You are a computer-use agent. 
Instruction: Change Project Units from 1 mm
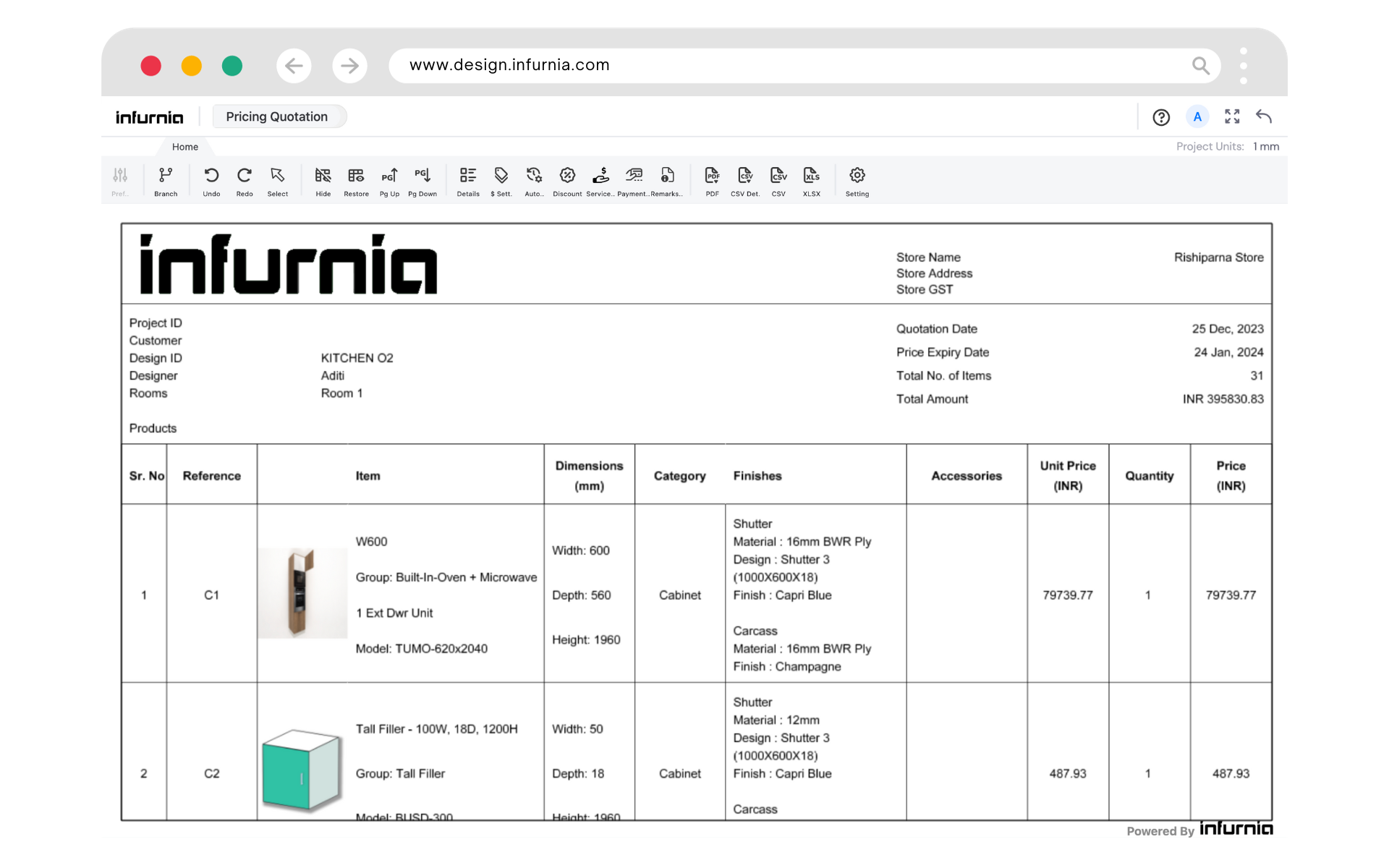click(x=1265, y=146)
